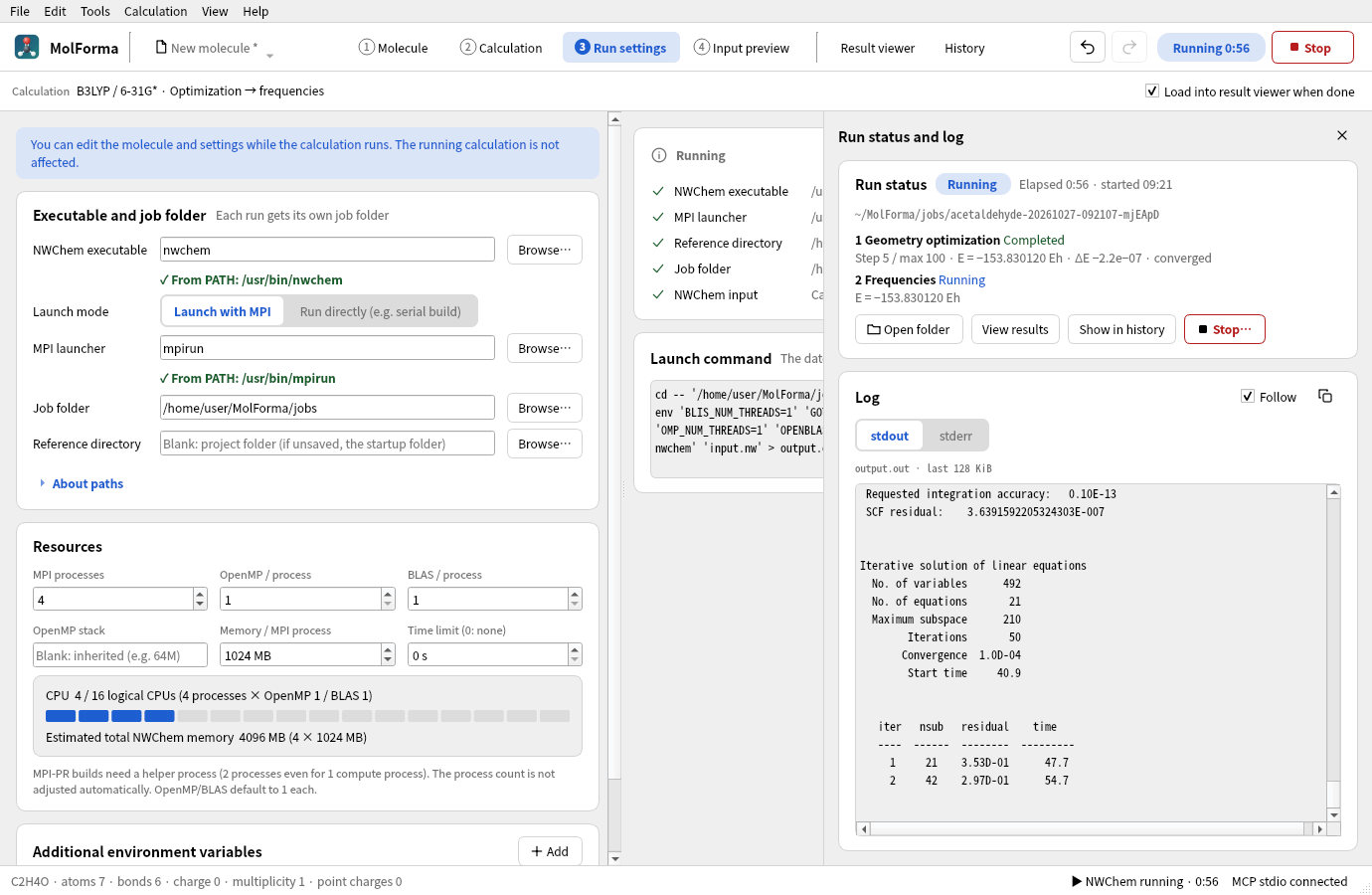Click Show in history button

pyautogui.click(x=1121, y=329)
